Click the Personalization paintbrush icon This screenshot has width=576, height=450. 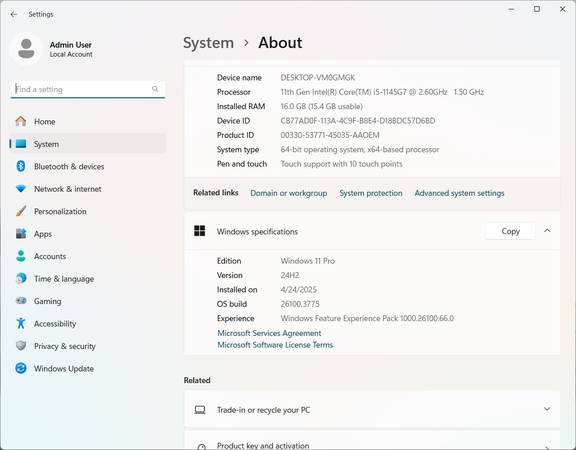click(x=21, y=211)
